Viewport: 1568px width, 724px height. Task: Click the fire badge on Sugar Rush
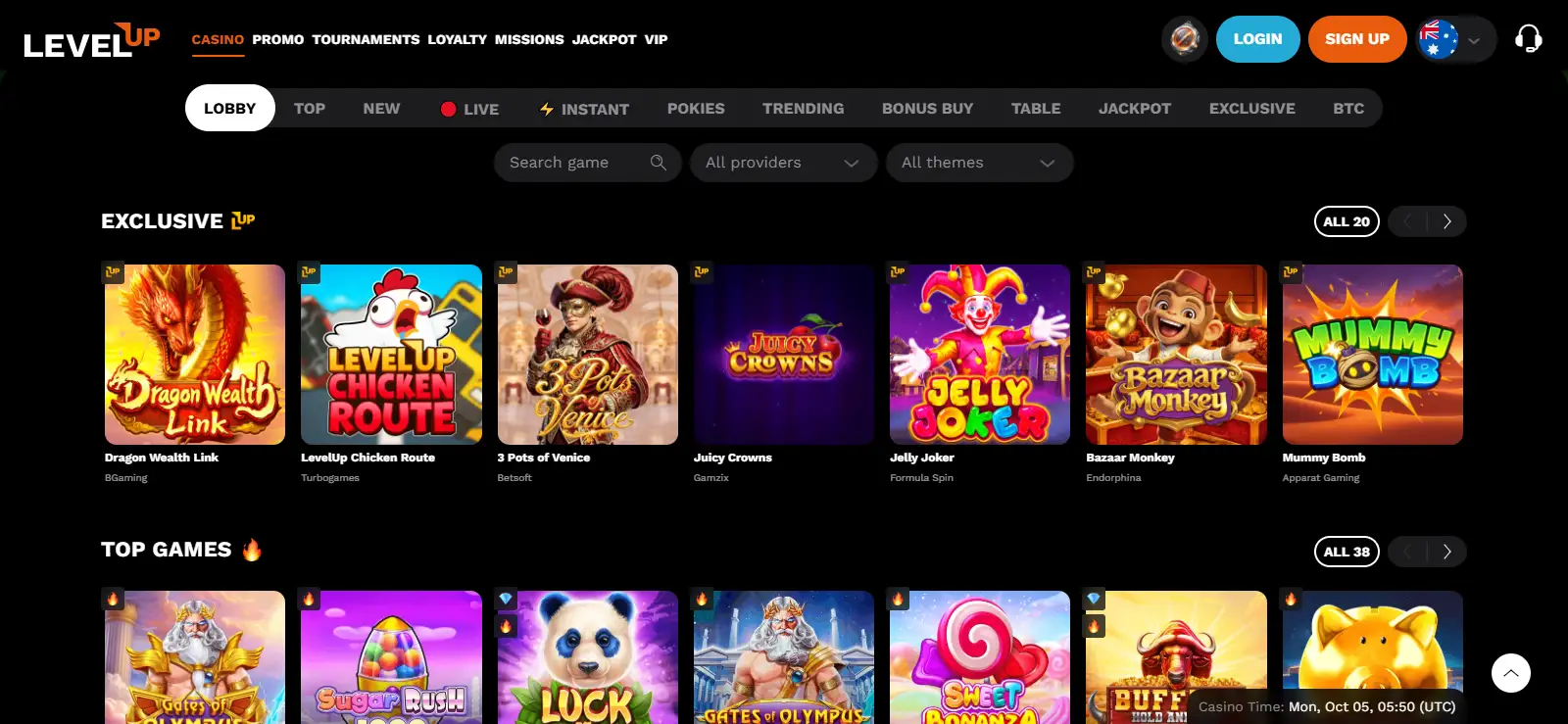(x=309, y=599)
